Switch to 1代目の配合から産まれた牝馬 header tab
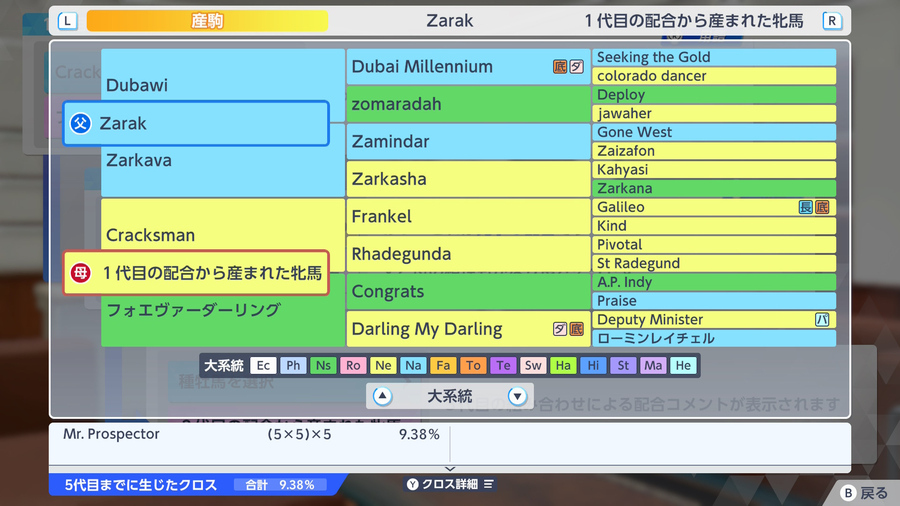This screenshot has width=900, height=506. [693, 21]
